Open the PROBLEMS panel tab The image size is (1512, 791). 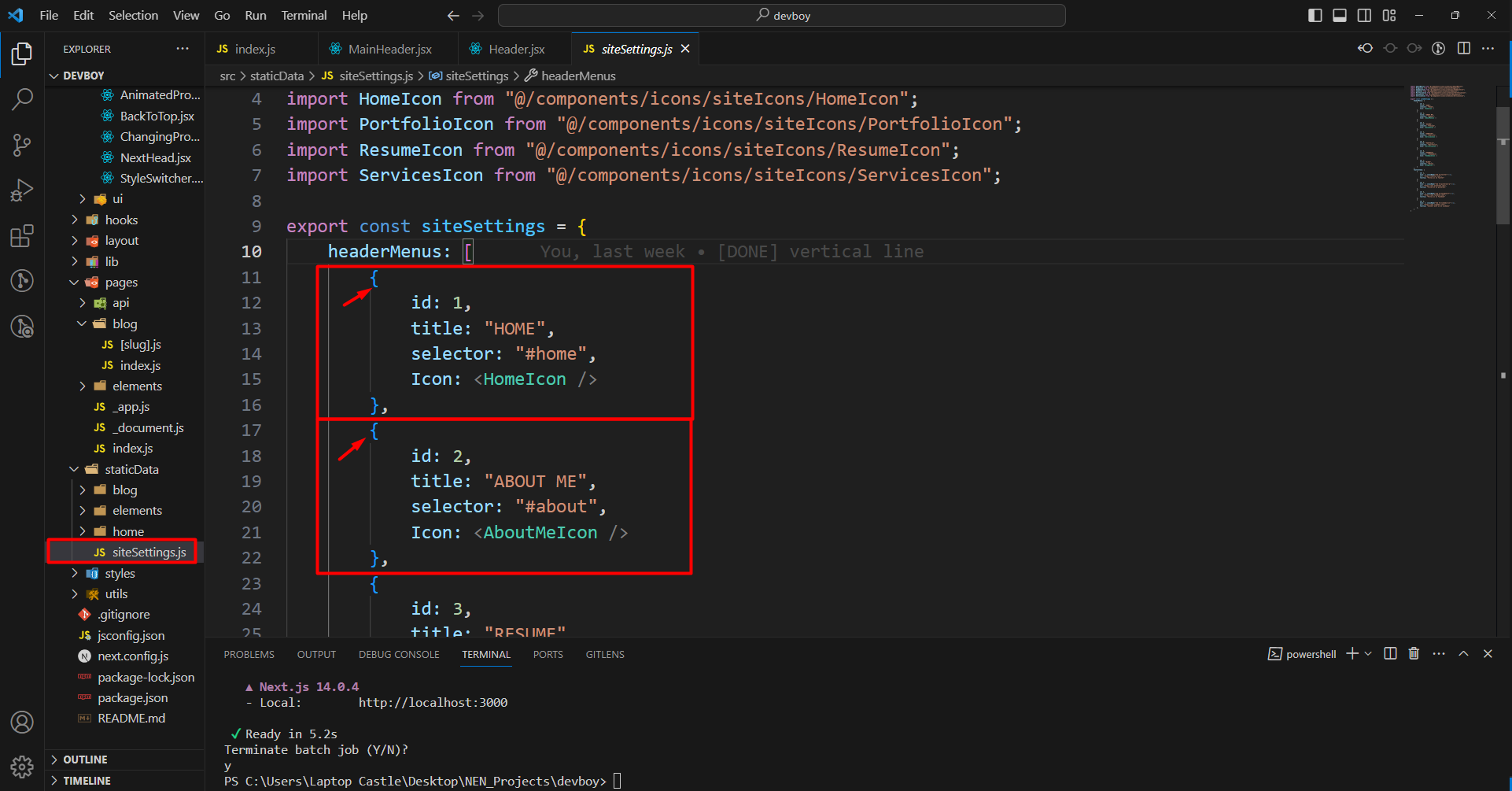click(249, 655)
